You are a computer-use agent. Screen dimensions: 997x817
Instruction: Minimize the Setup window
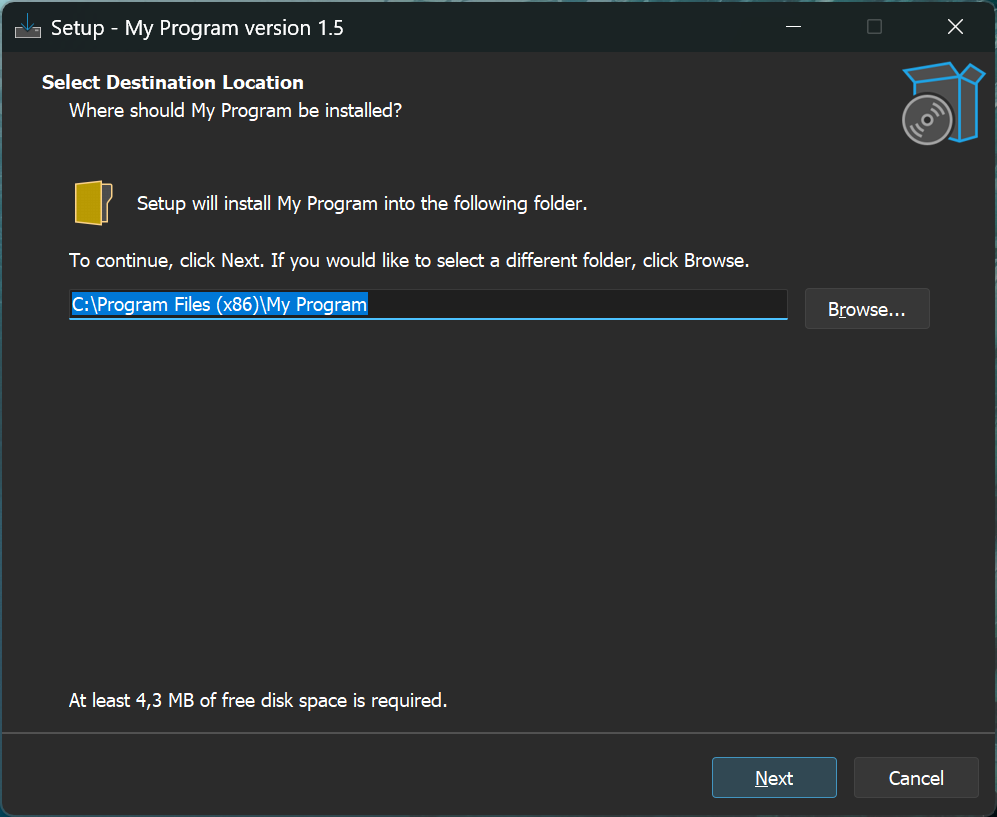tap(793, 27)
